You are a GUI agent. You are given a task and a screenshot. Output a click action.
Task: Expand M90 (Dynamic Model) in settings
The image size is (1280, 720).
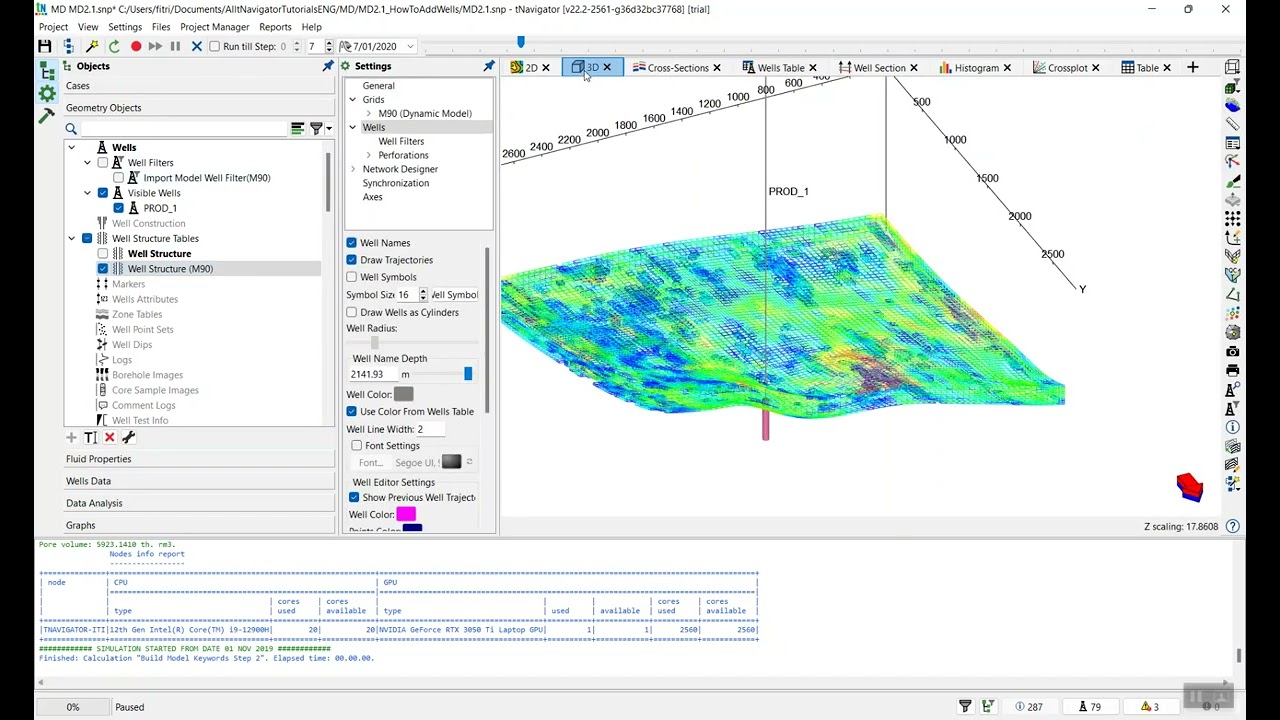[x=368, y=113]
